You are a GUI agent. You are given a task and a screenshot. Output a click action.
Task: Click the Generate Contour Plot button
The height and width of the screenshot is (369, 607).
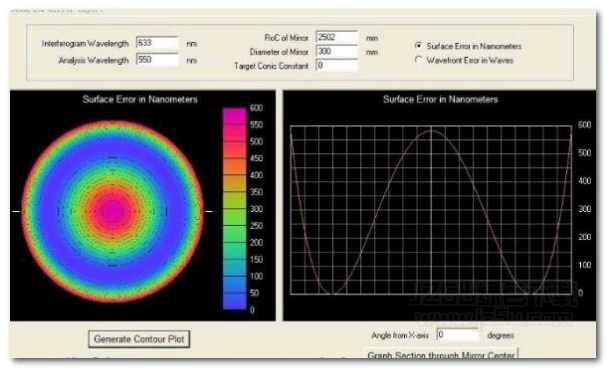point(139,339)
